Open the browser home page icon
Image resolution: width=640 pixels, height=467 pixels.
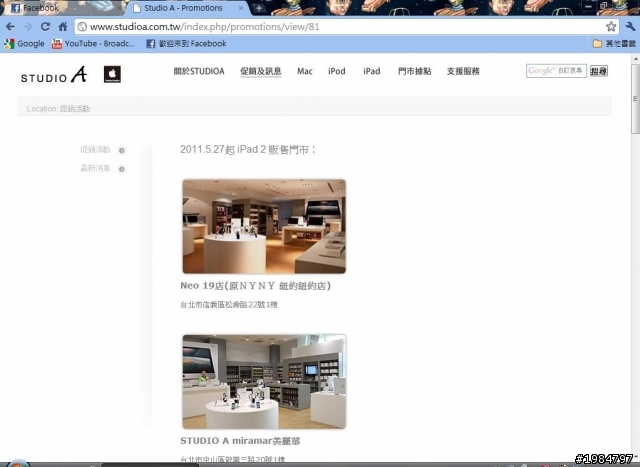(x=63, y=27)
